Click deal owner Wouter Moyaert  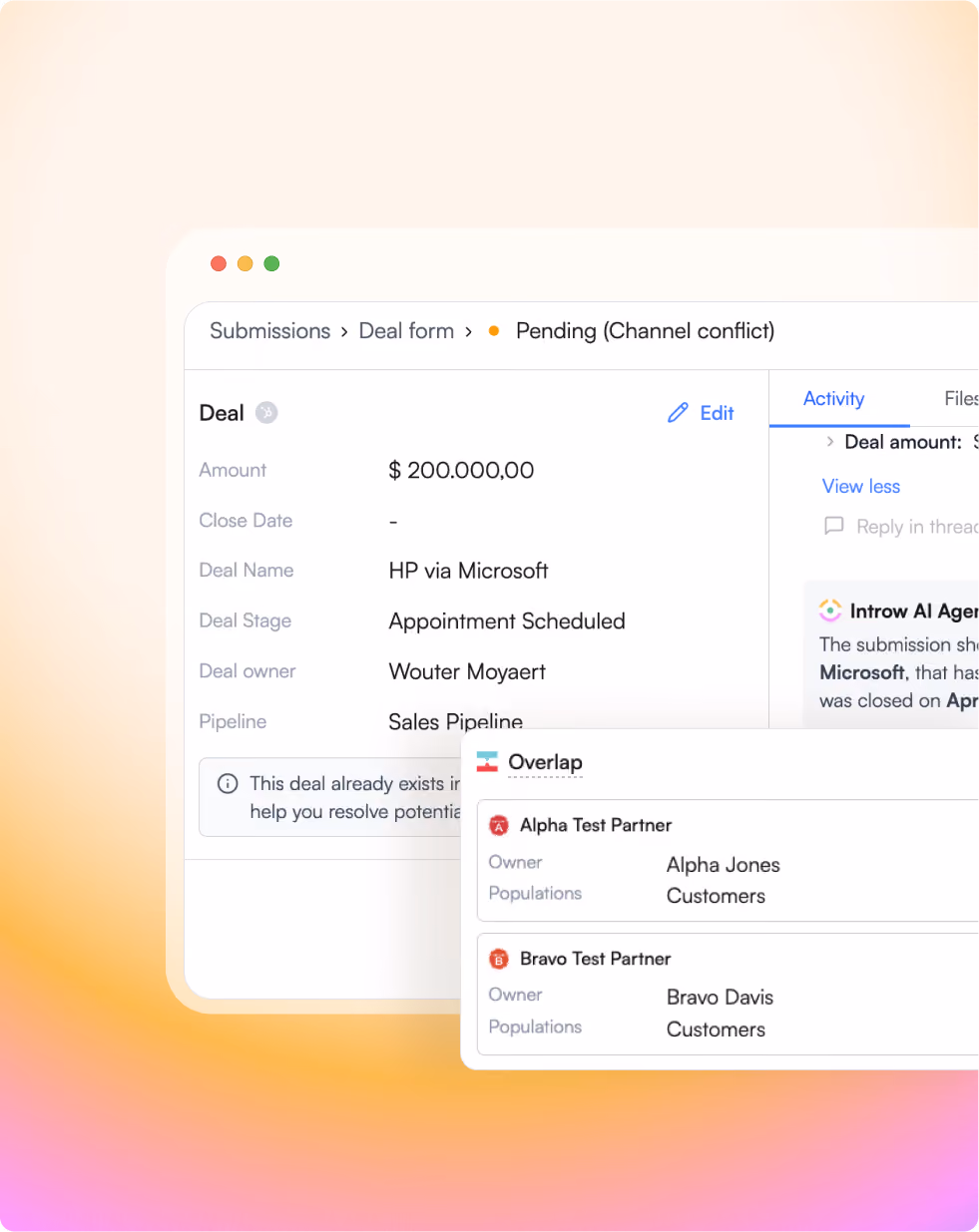(467, 672)
